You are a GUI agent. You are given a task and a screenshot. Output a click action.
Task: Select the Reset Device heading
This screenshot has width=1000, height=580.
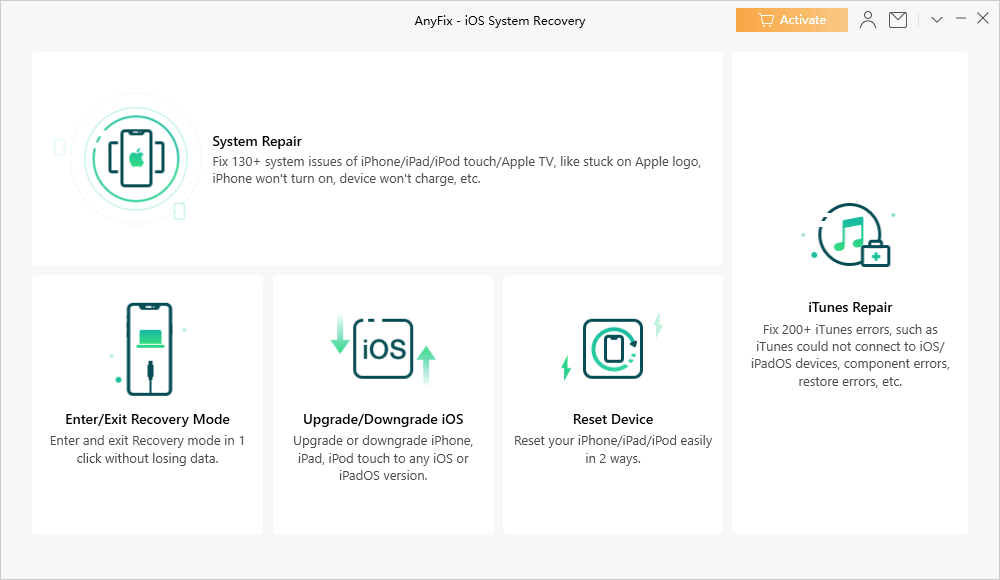tap(613, 420)
